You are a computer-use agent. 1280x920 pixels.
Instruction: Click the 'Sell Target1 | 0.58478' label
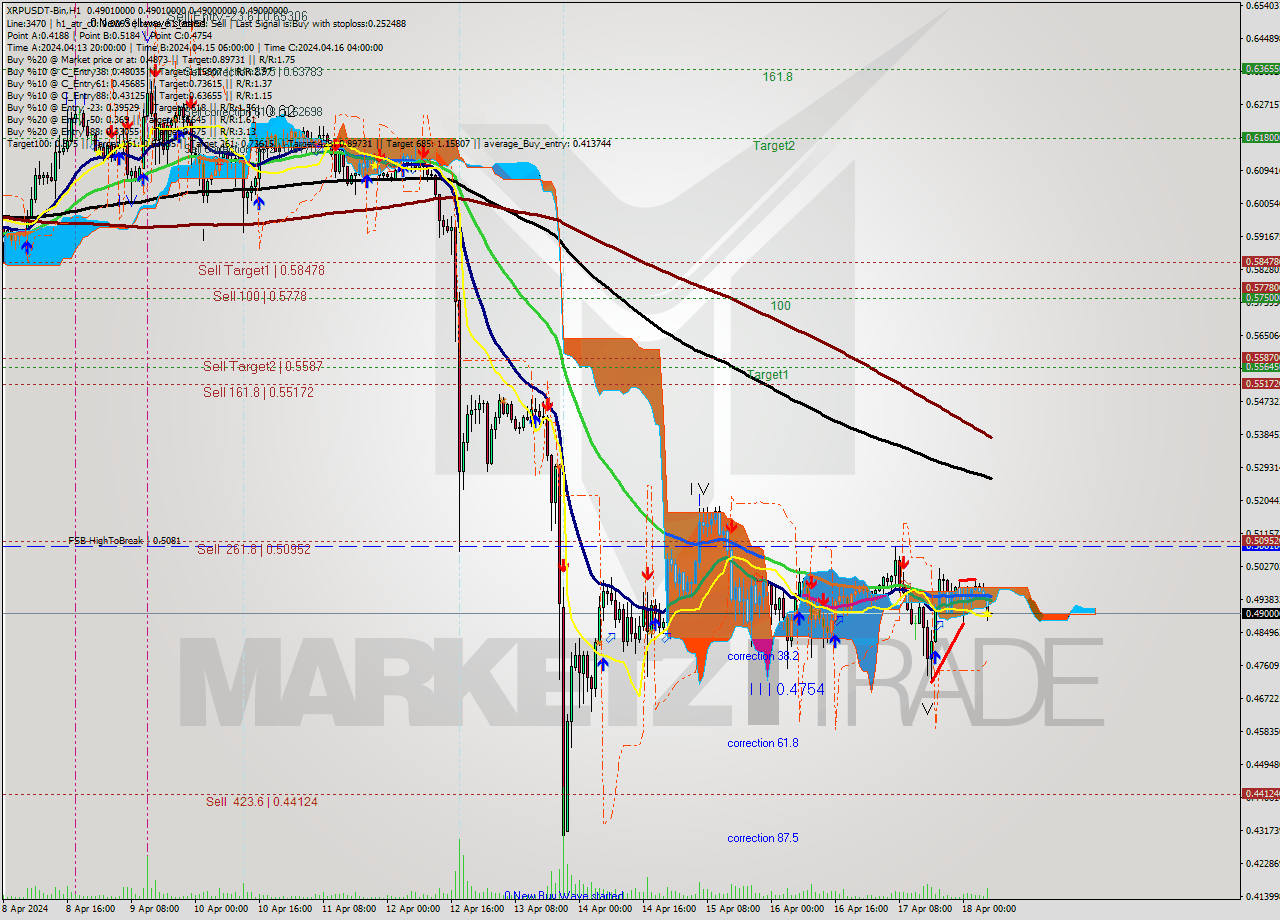pyautogui.click(x=261, y=270)
